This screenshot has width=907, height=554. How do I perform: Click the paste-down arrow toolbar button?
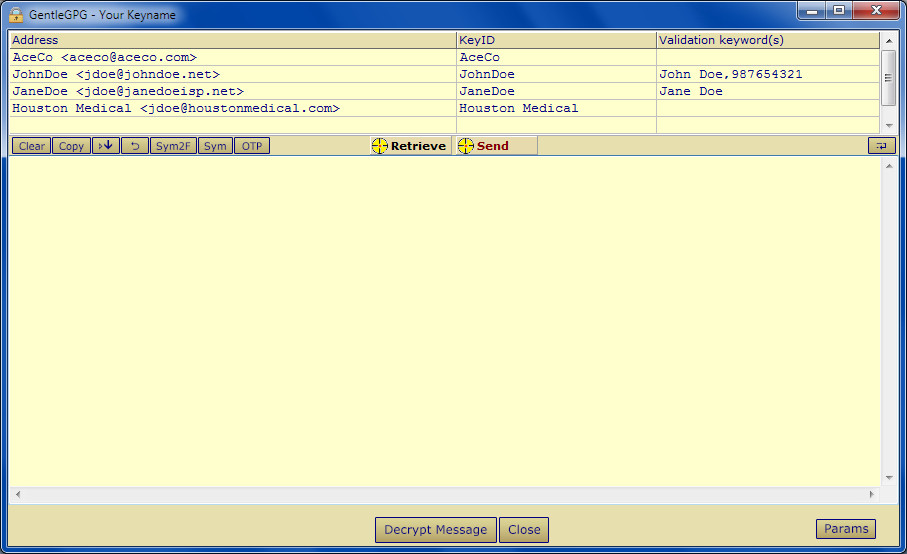click(106, 146)
